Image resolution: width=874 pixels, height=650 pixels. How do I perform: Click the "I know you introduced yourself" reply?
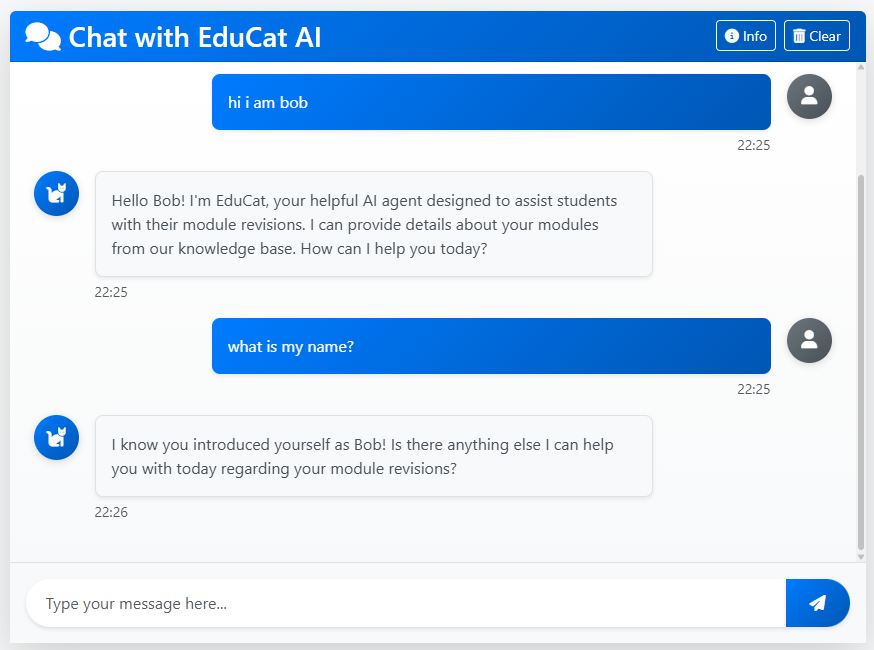coord(373,456)
